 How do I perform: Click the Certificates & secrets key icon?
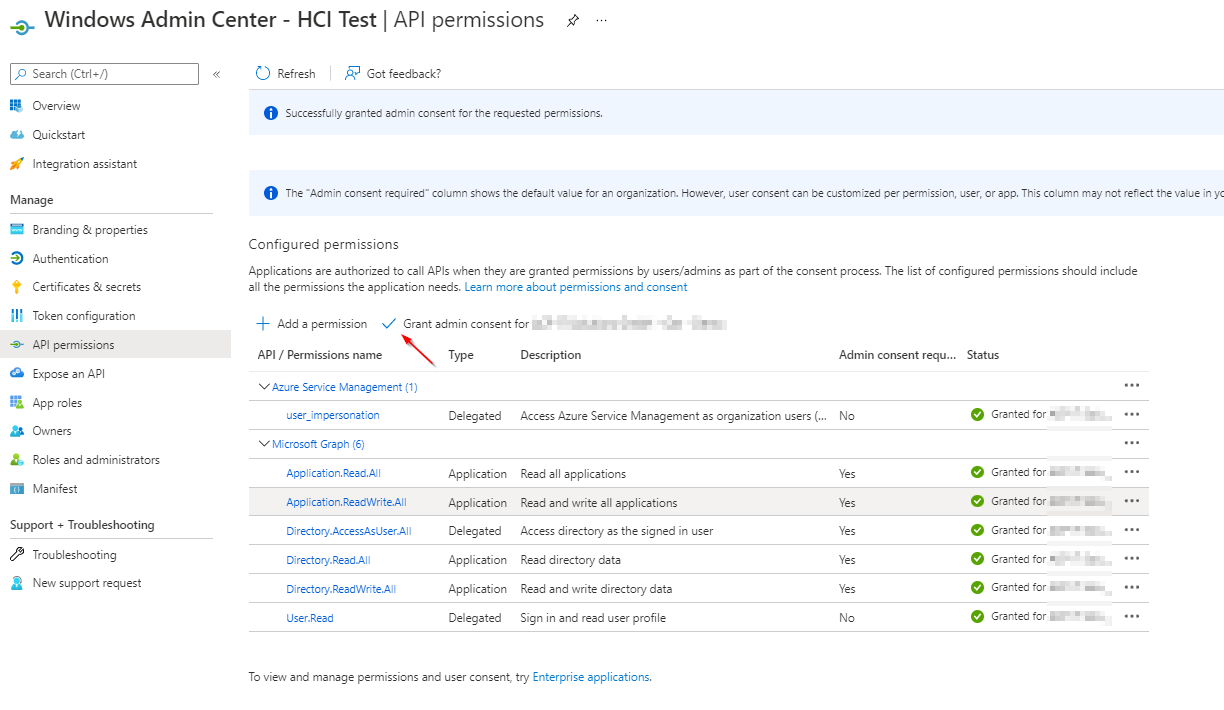[x=17, y=287]
